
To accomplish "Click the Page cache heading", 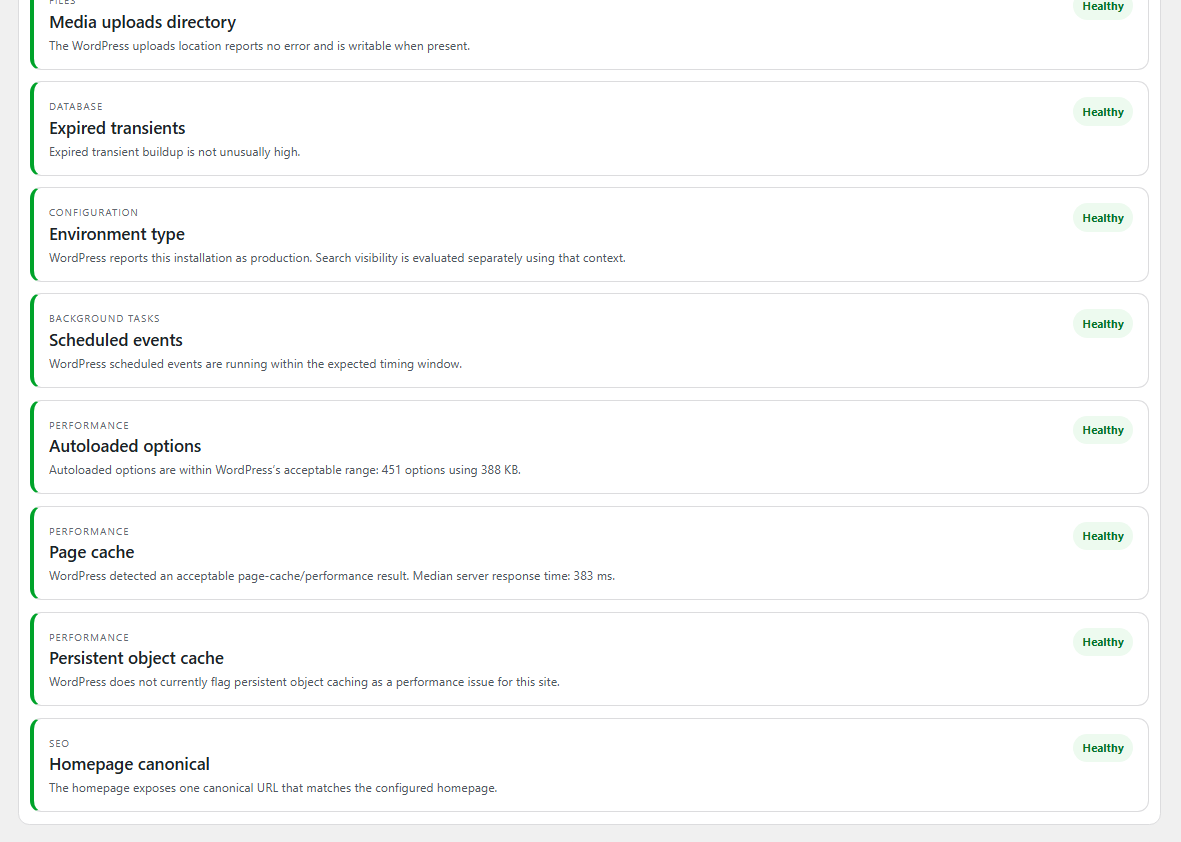I will [92, 553].
